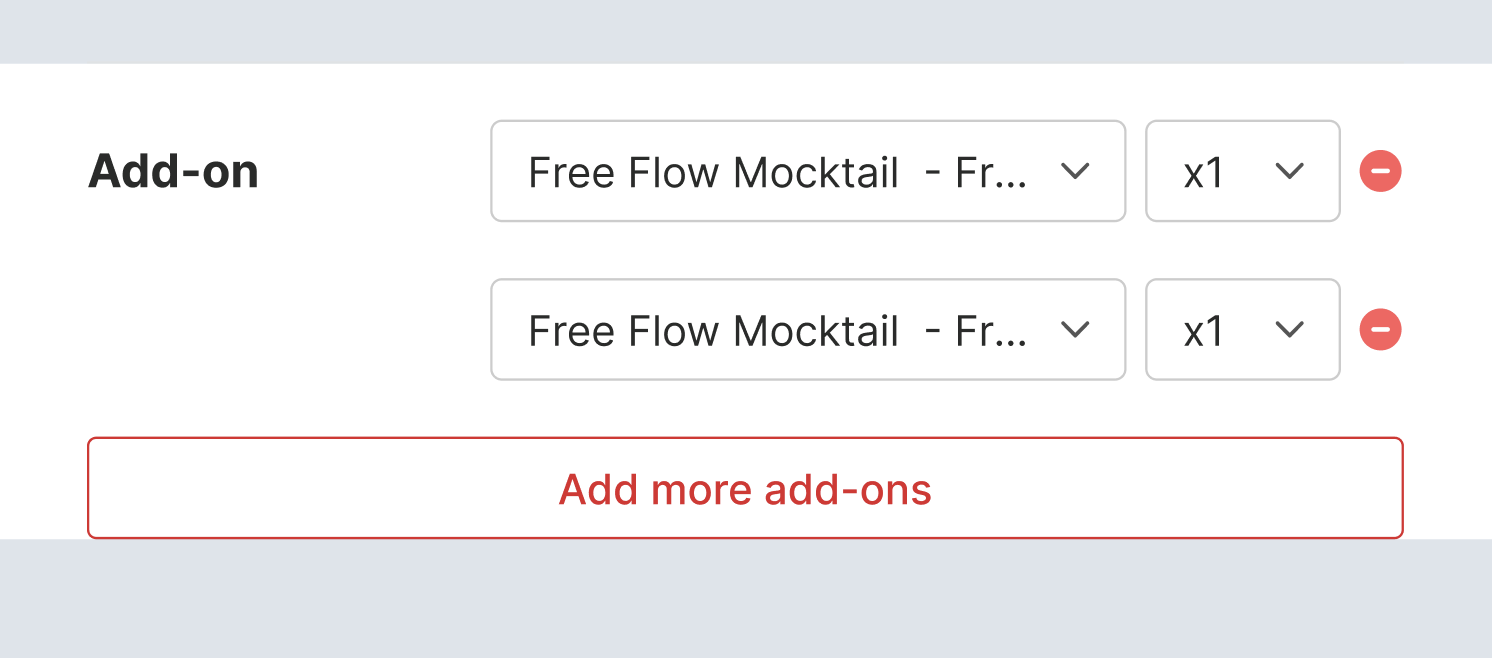Click the gray area below the form
Image resolution: width=1492 pixels, height=658 pixels.
point(745,600)
